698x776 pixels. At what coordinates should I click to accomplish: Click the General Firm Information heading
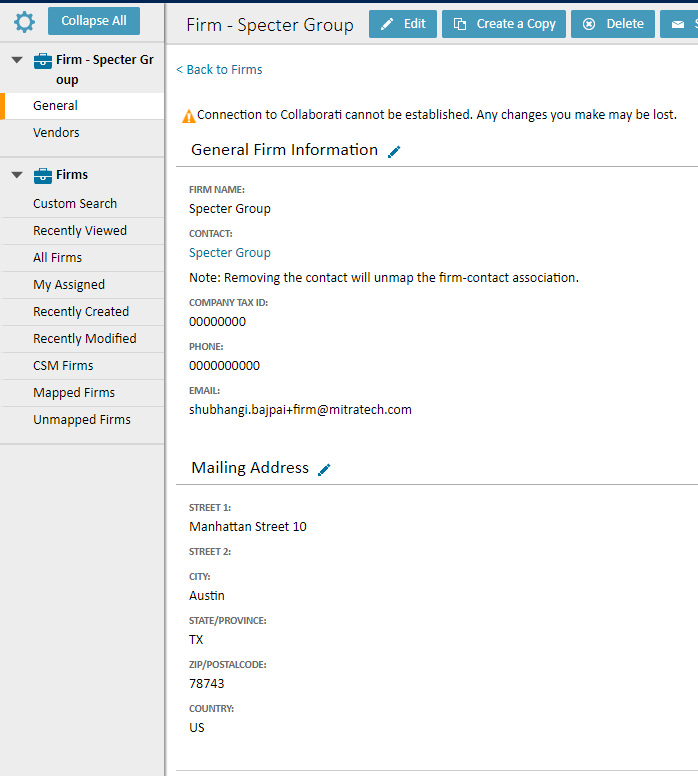(284, 150)
